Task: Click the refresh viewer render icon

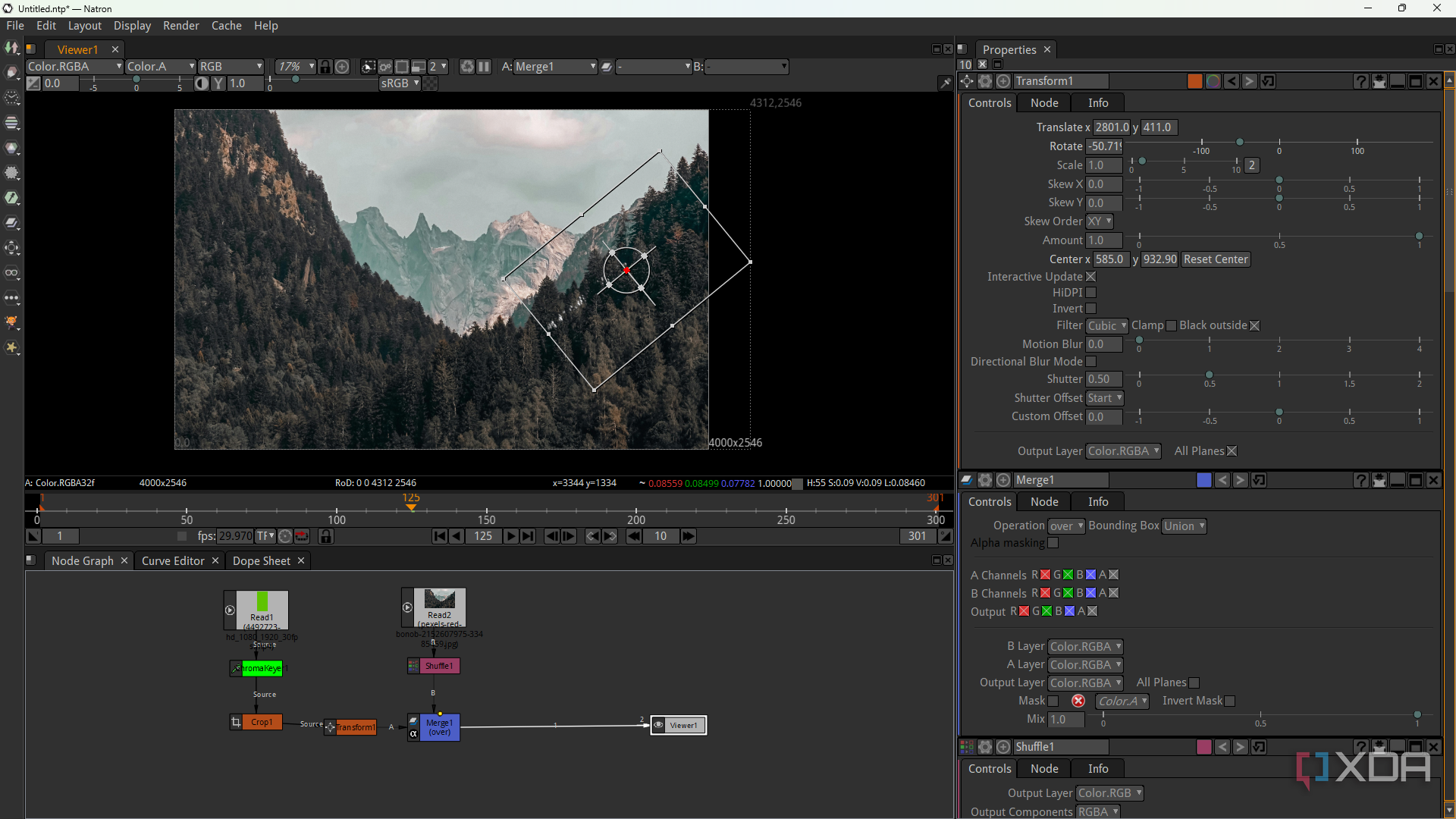Action: [467, 67]
